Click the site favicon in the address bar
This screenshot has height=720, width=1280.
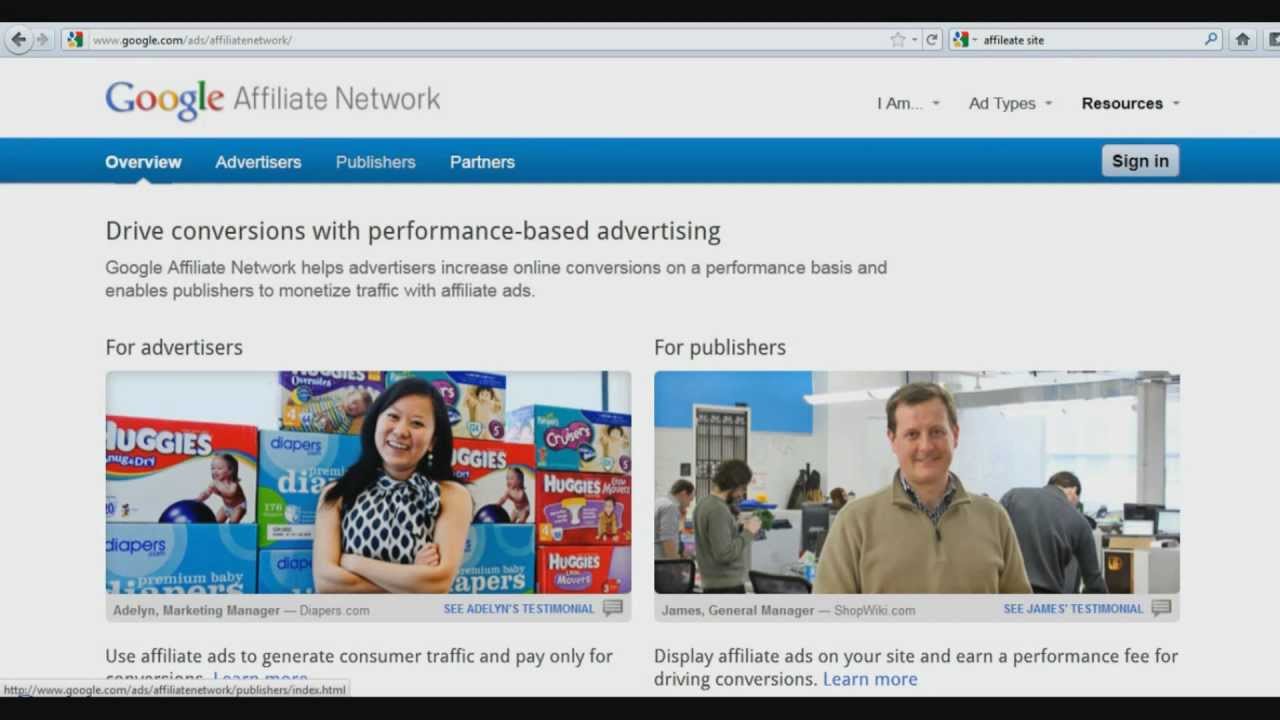(75, 40)
